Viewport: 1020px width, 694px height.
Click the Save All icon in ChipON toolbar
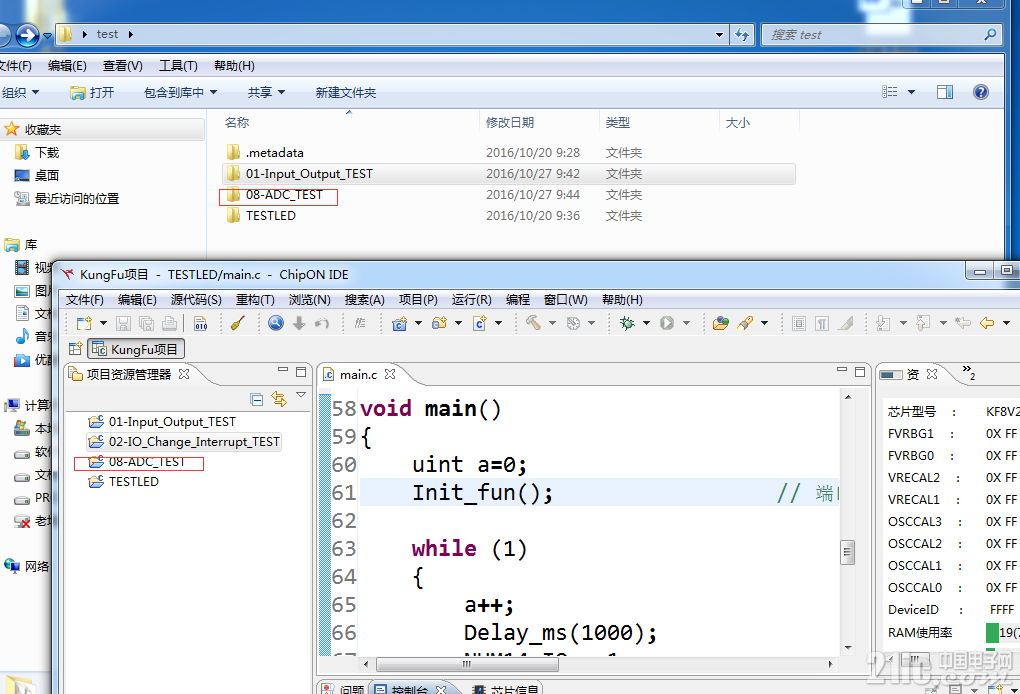point(147,323)
